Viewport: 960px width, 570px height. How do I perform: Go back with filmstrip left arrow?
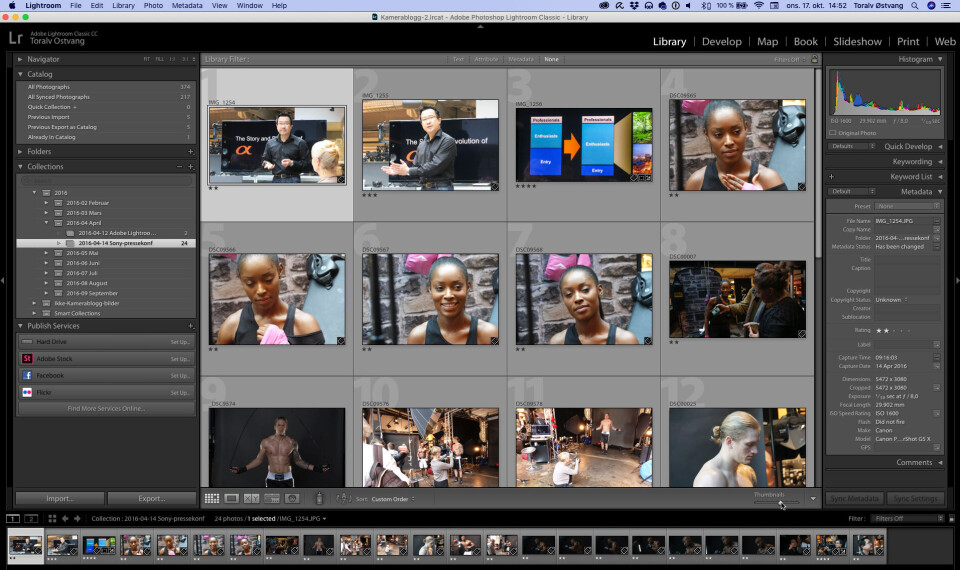[x=65, y=519]
